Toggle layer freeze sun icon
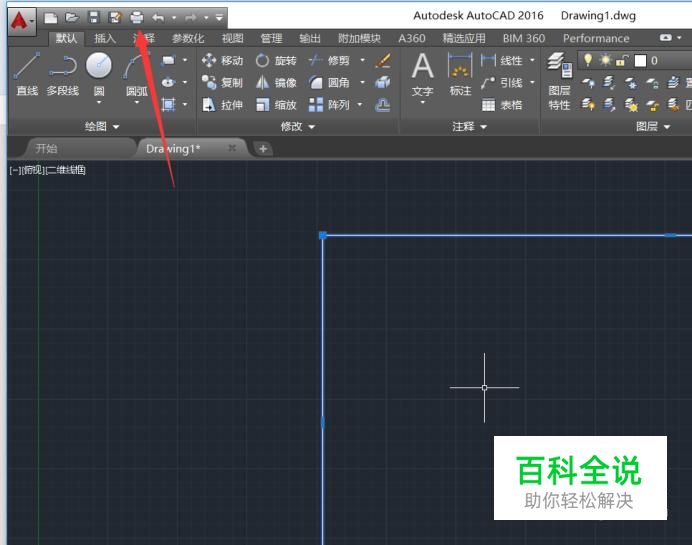 pyautogui.click(x=605, y=60)
